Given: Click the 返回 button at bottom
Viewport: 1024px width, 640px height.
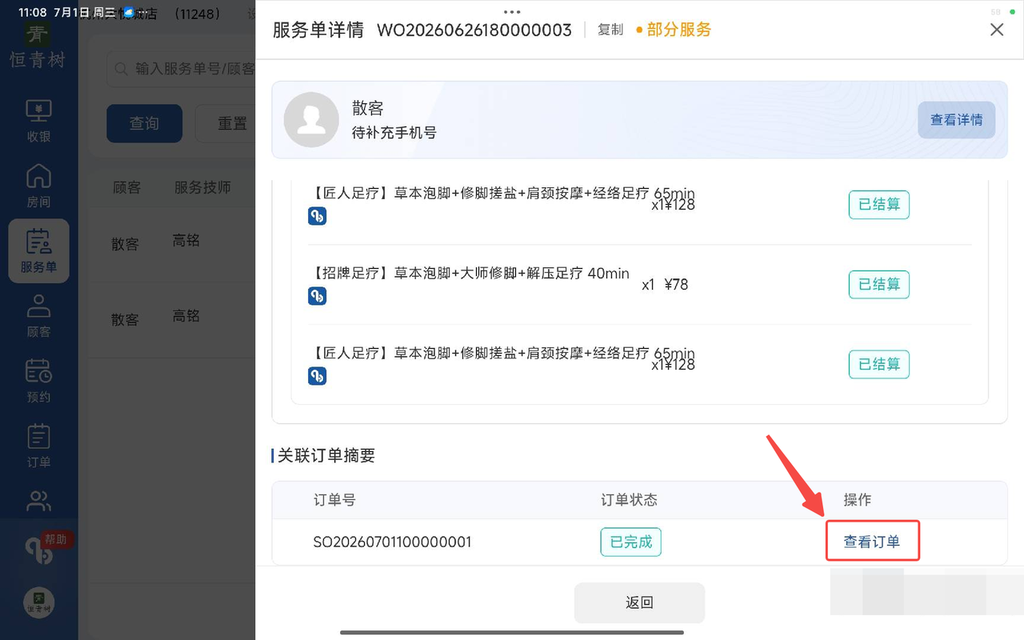Looking at the screenshot, I should tap(639, 602).
